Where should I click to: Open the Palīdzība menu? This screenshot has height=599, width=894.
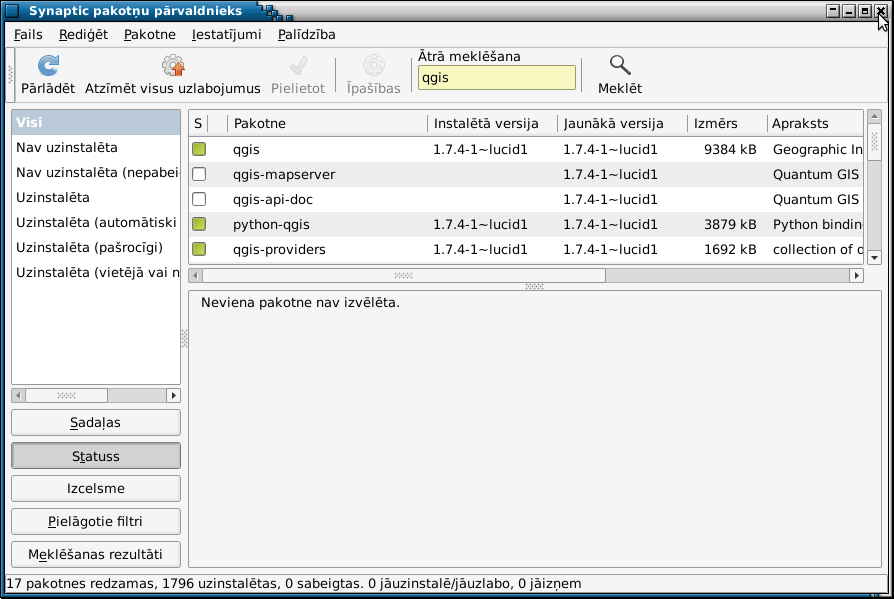306,34
